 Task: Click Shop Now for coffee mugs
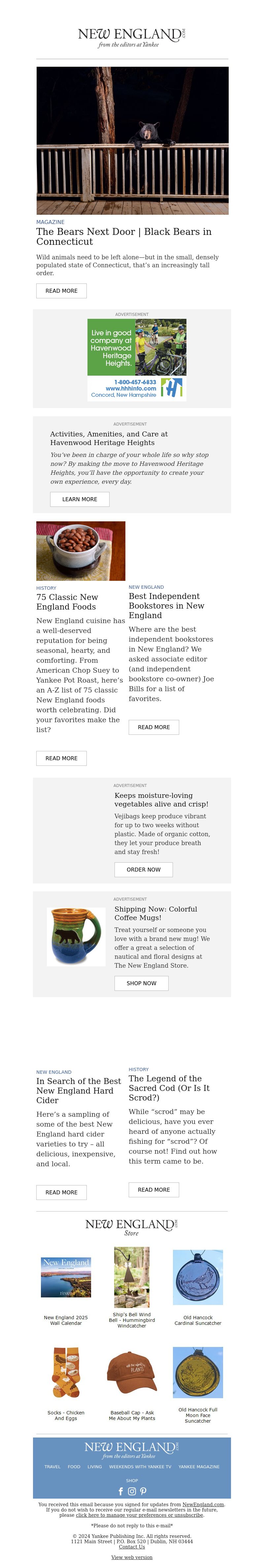142,984
